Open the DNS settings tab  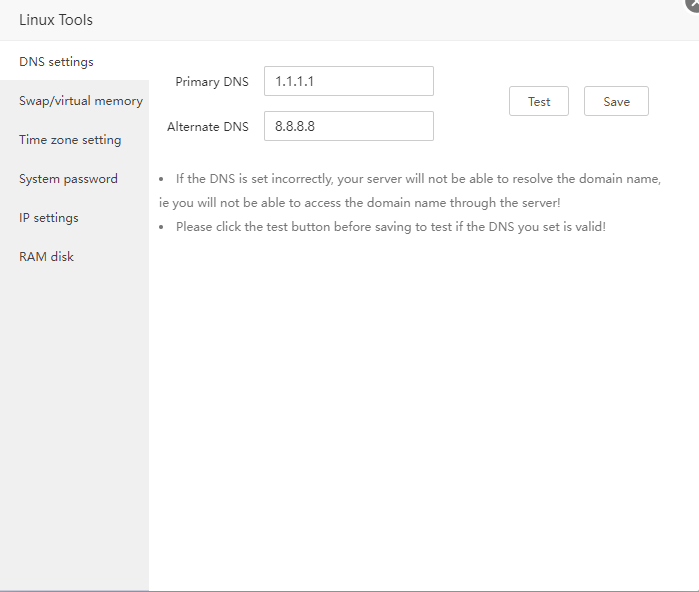tap(56, 62)
